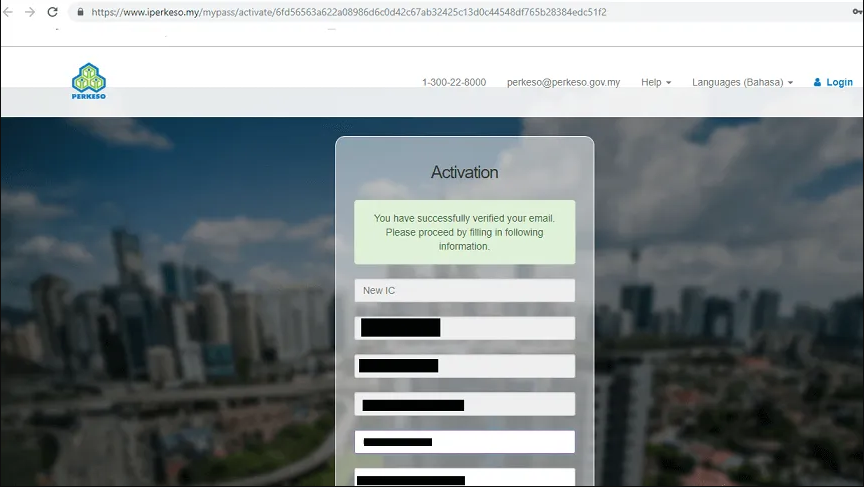This screenshot has height=487, width=864.
Task: Click the PERKESO logo
Action: tap(89, 81)
